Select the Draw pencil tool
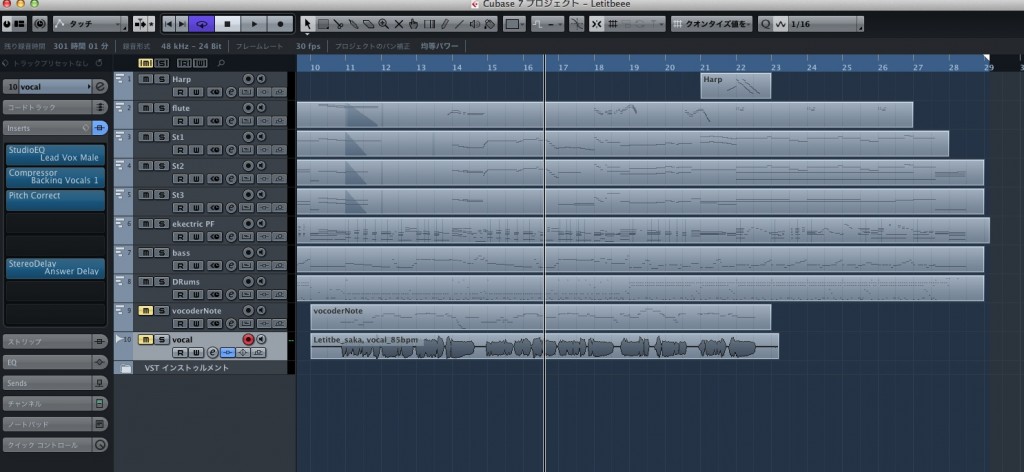1024x472 pixels. point(444,24)
